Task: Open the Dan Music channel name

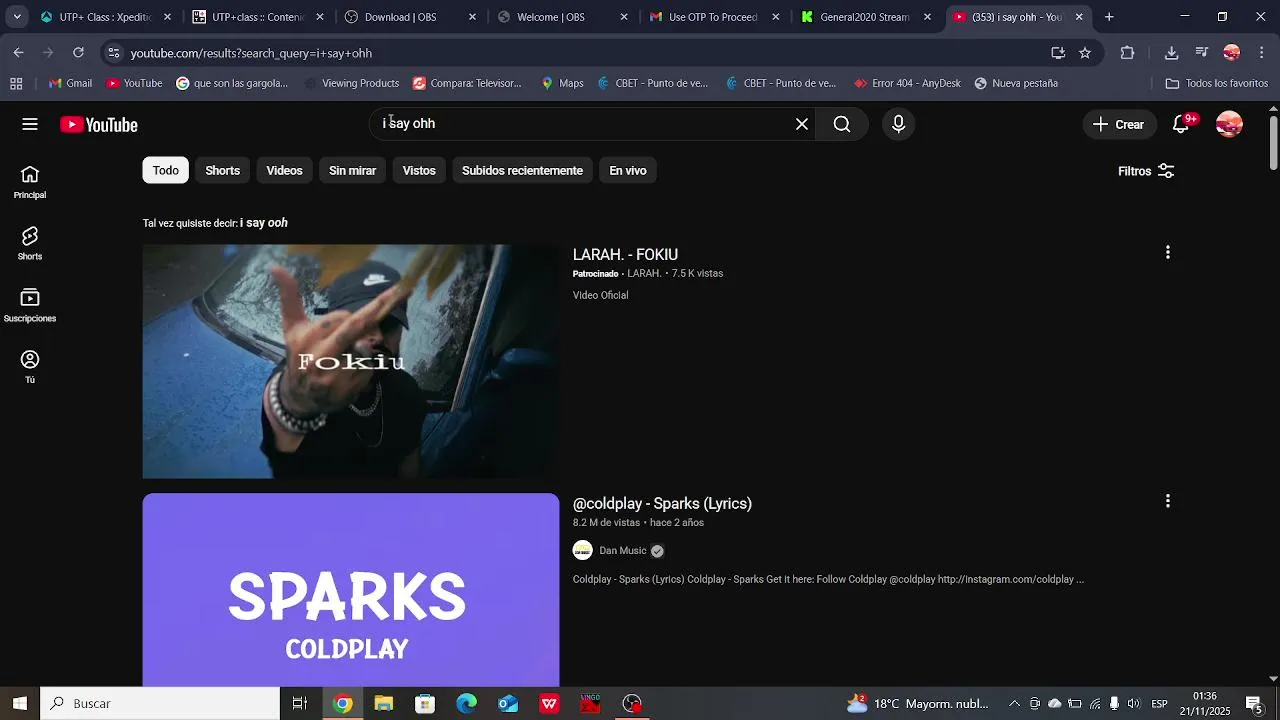Action: pos(622,551)
